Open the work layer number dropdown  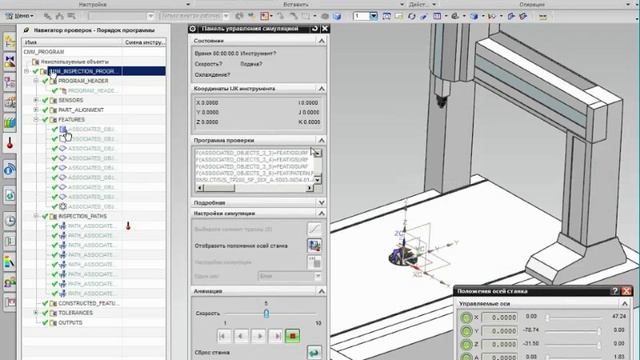point(373,16)
